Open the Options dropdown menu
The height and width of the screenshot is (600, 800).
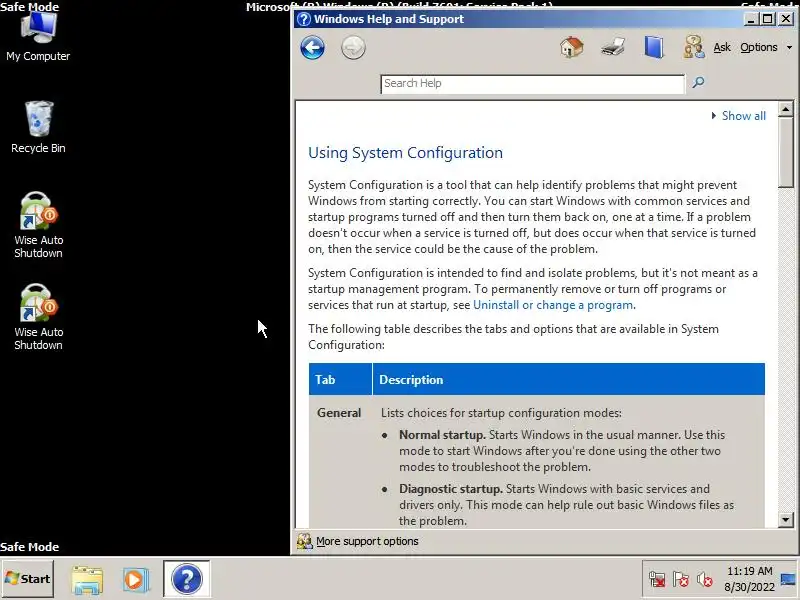[766, 47]
